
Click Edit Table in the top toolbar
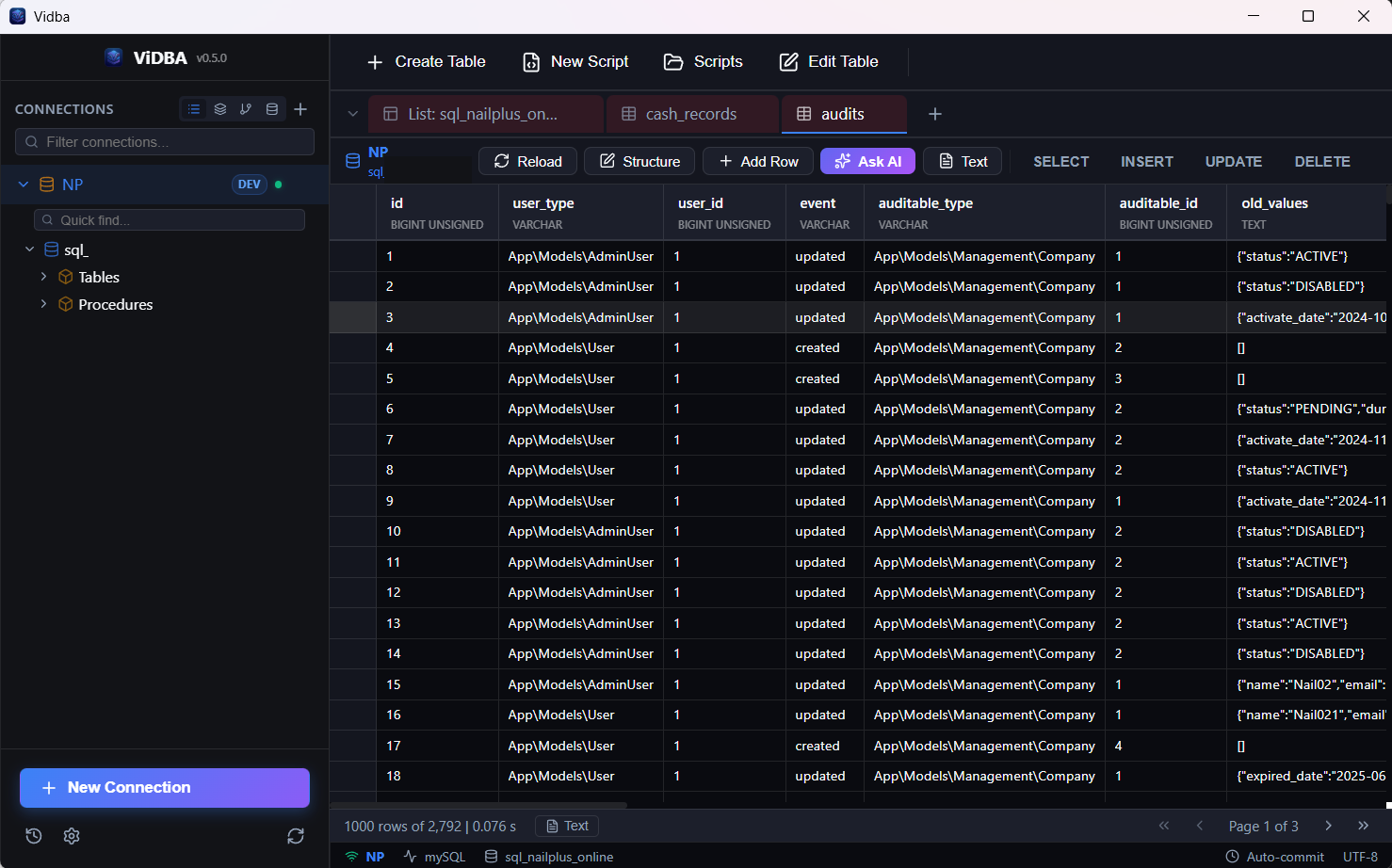(829, 61)
